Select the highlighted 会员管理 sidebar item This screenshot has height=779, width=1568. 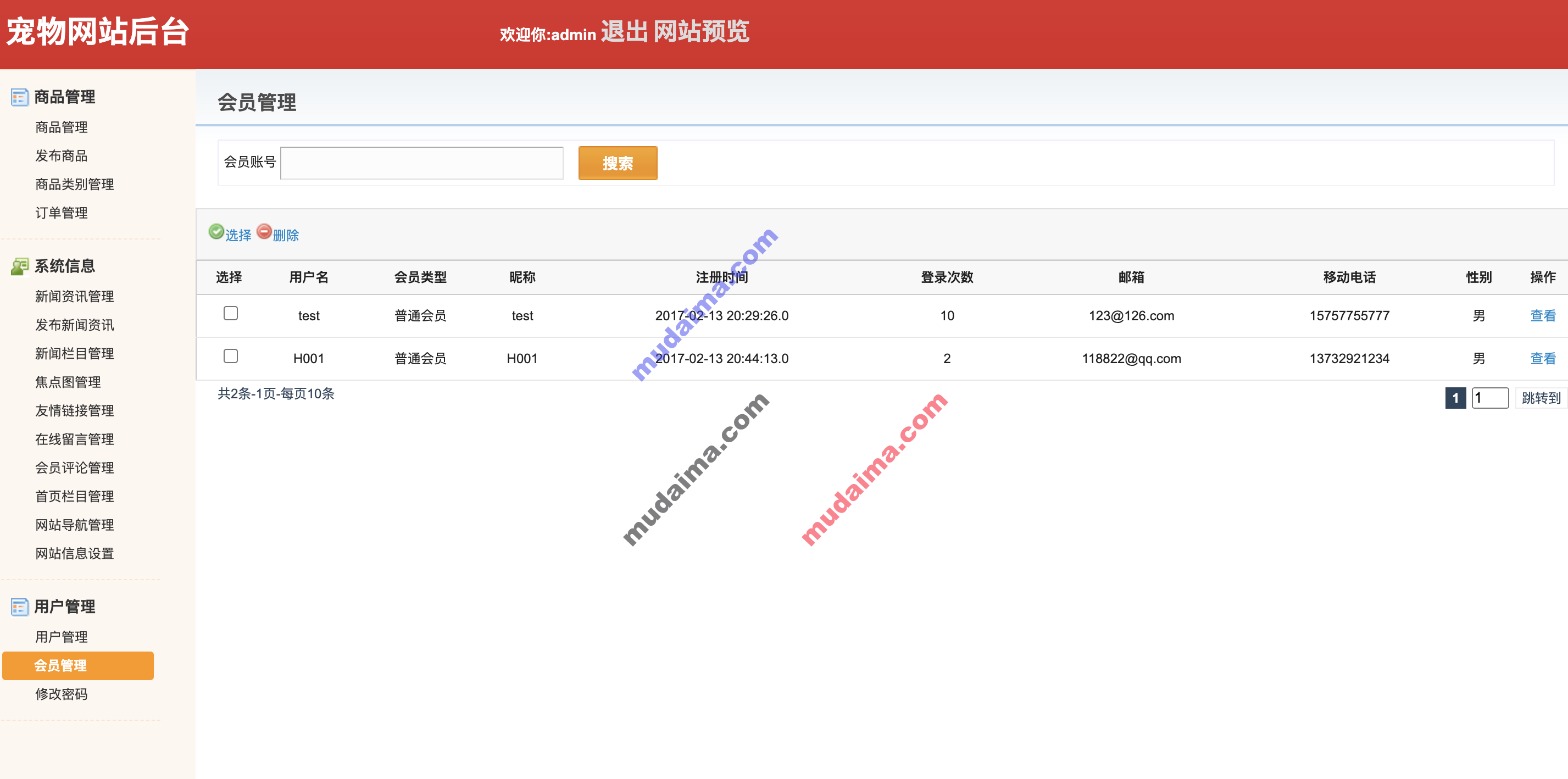click(x=78, y=666)
